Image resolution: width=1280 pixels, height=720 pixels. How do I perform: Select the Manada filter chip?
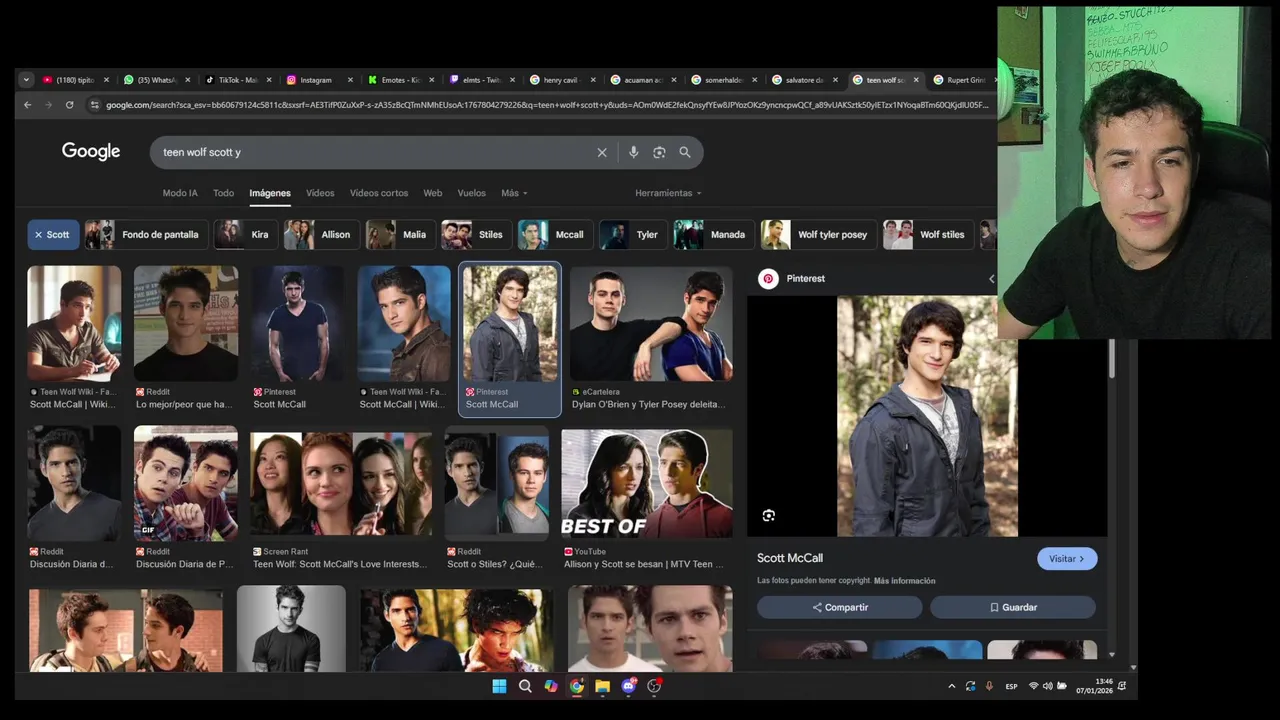pos(714,235)
